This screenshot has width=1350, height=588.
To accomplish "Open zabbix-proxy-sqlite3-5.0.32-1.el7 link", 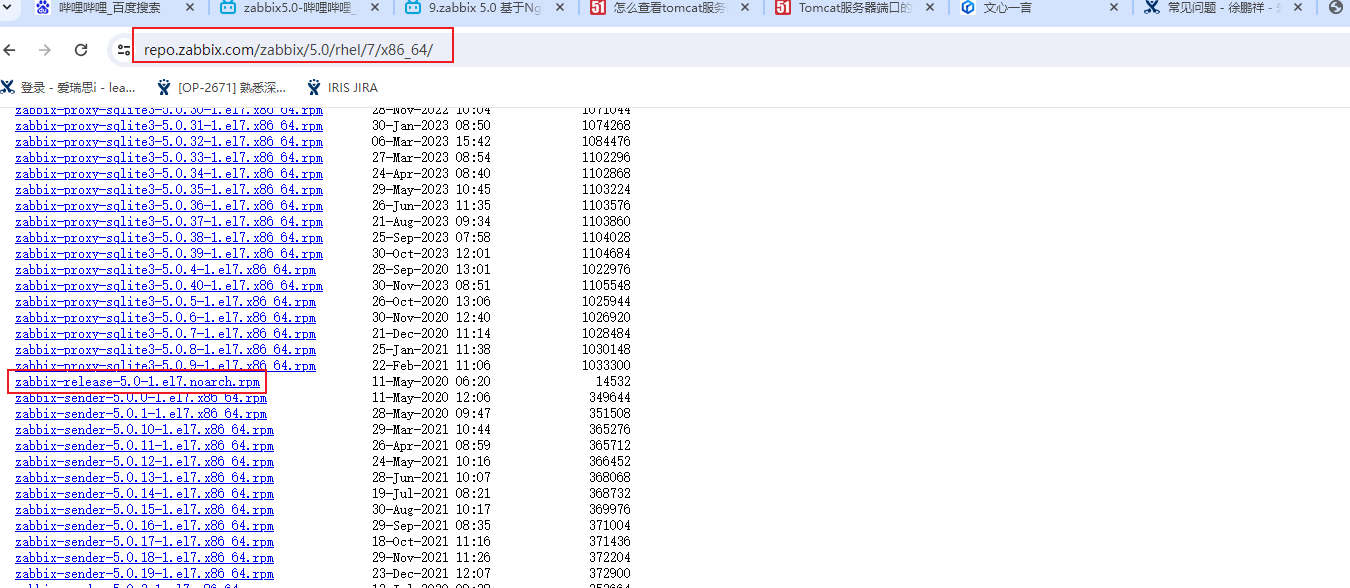I will point(169,142).
